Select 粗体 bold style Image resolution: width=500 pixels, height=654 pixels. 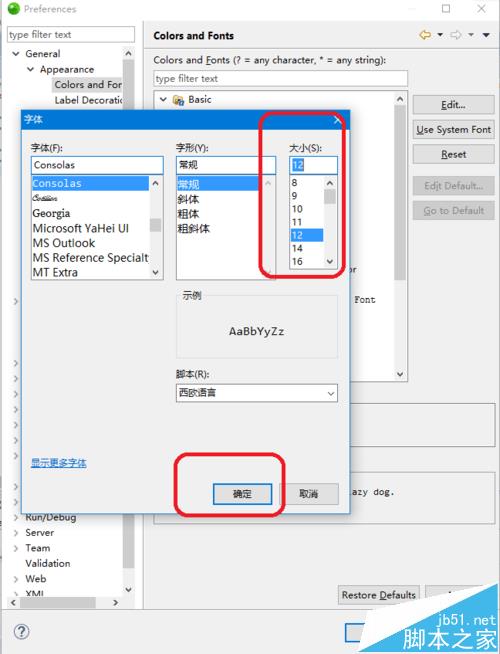point(217,214)
